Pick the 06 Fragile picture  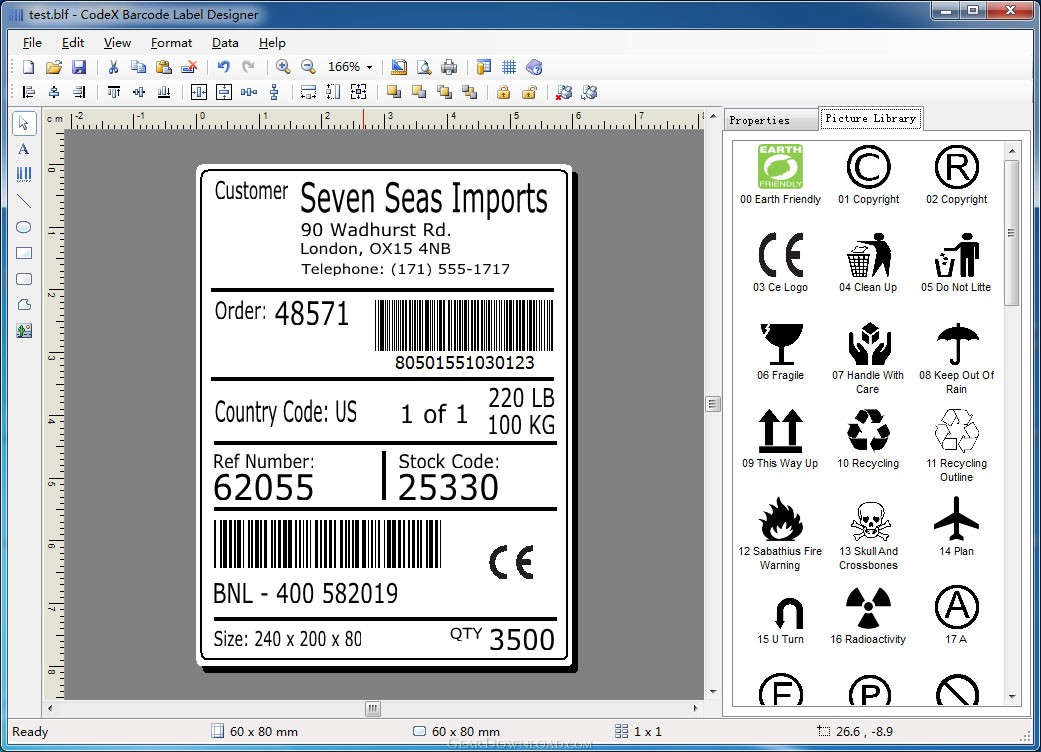(x=780, y=351)
